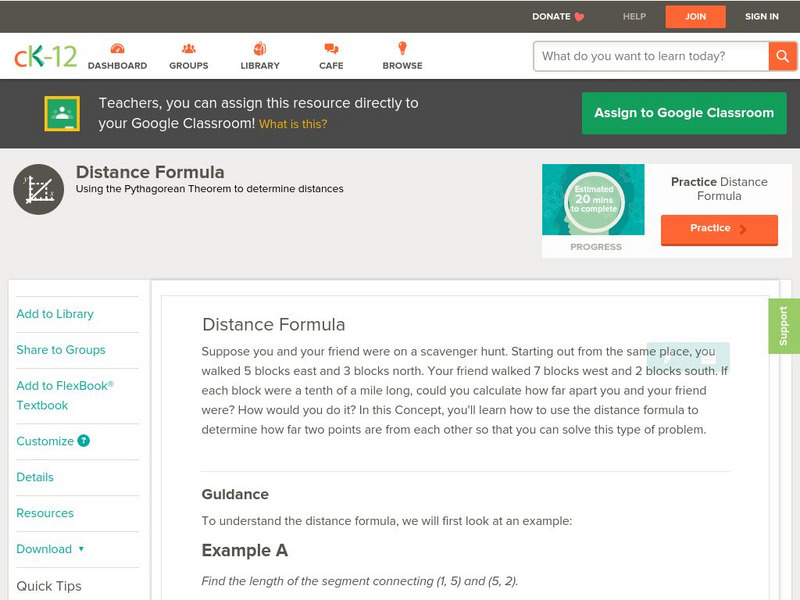Open HELP in the top bar
The image size is (800, 600).
pos(634,16)
